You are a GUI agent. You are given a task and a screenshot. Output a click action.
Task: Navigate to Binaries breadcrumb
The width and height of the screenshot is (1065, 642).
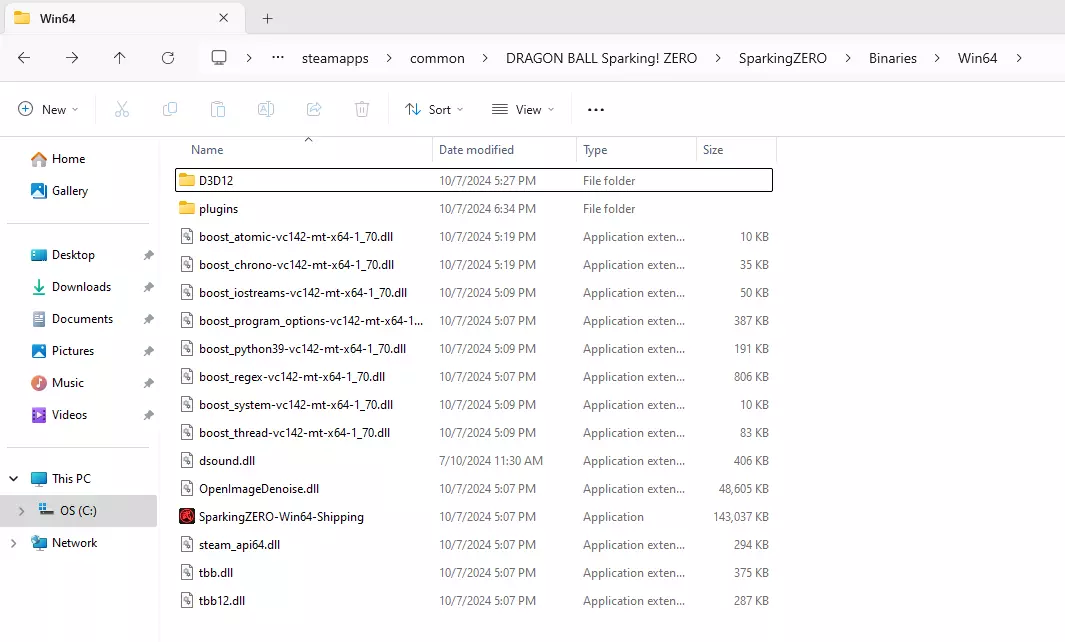(892, 58)
